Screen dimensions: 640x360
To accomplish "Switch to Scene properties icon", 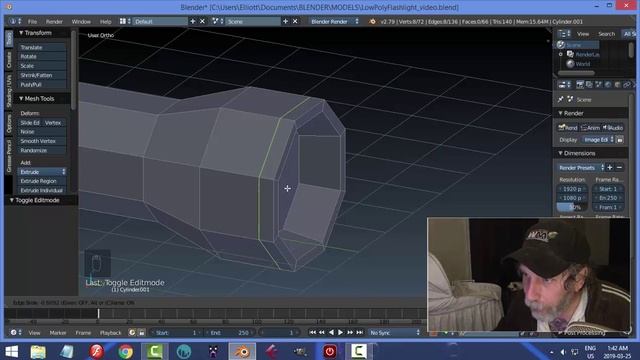I will [598, 84].
